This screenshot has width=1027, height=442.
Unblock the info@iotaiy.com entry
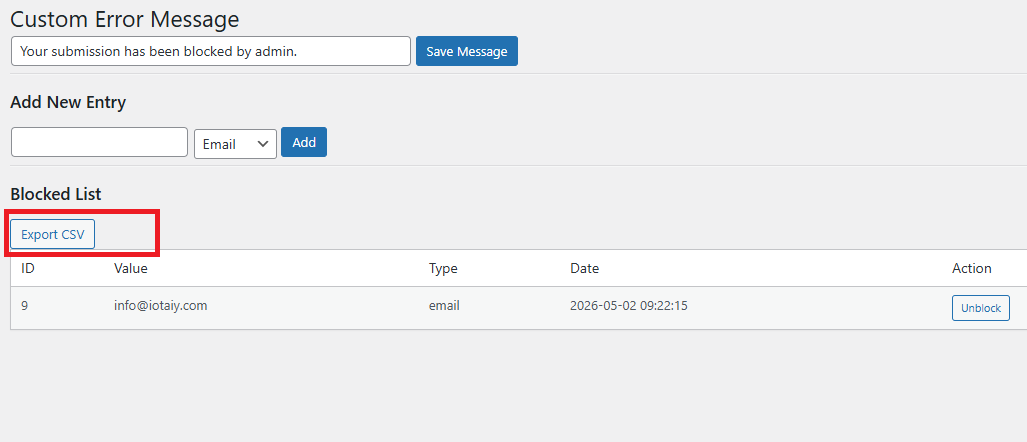(x=980, y=308)
